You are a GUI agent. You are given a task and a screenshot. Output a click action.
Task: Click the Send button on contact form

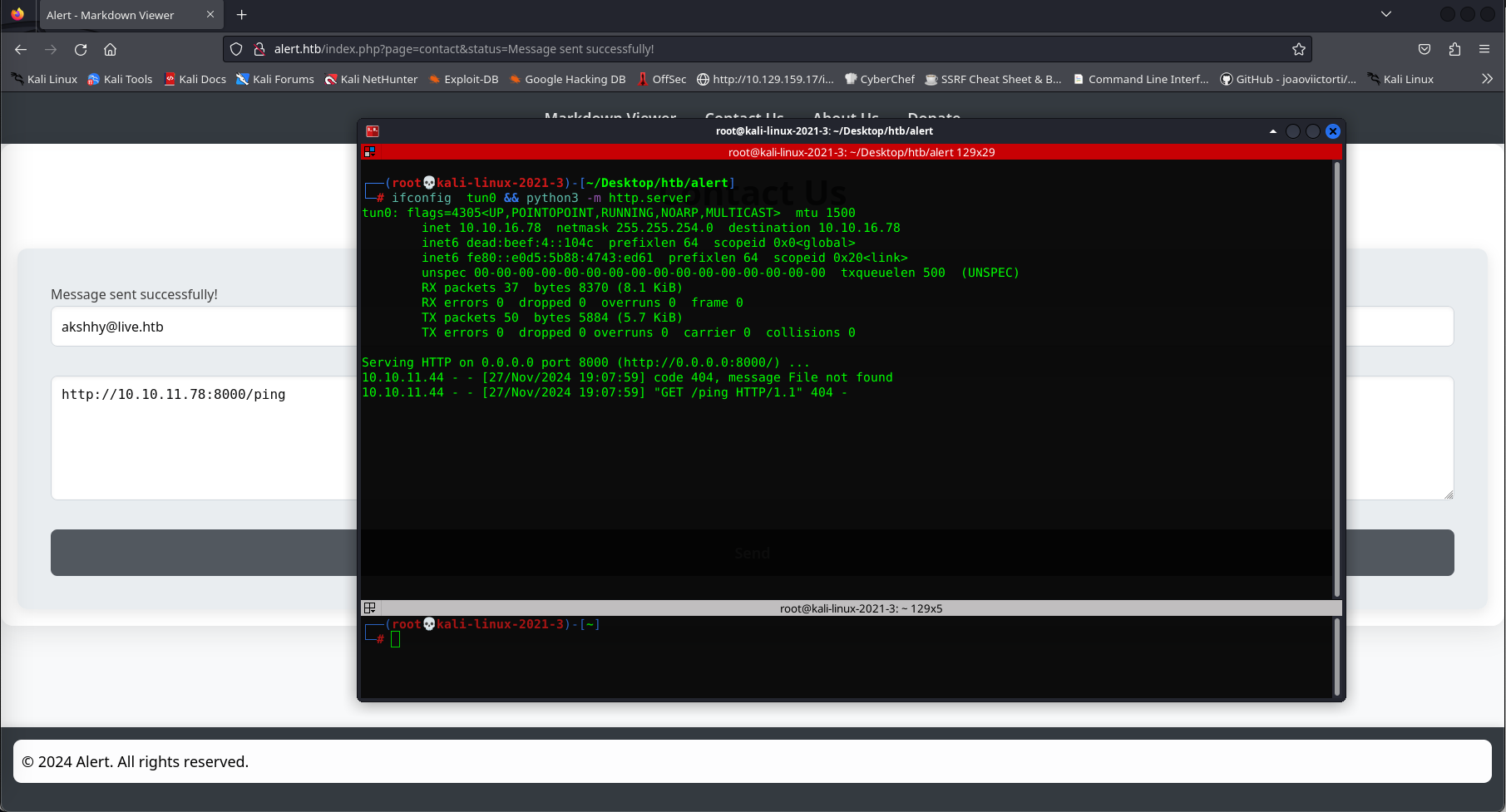[x=752, y=553]
